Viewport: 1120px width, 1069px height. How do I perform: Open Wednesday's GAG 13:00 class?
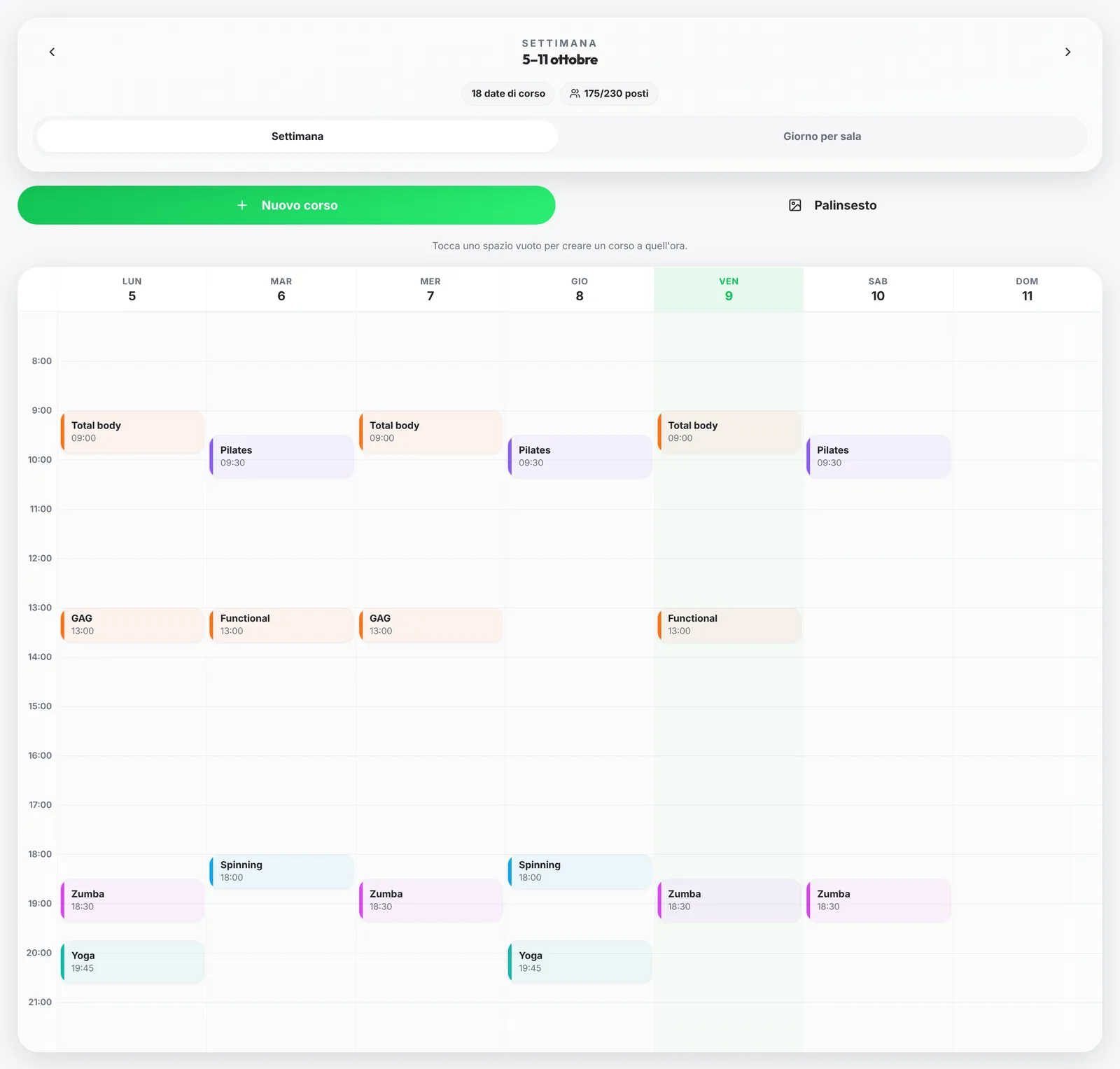coord(430,625)
